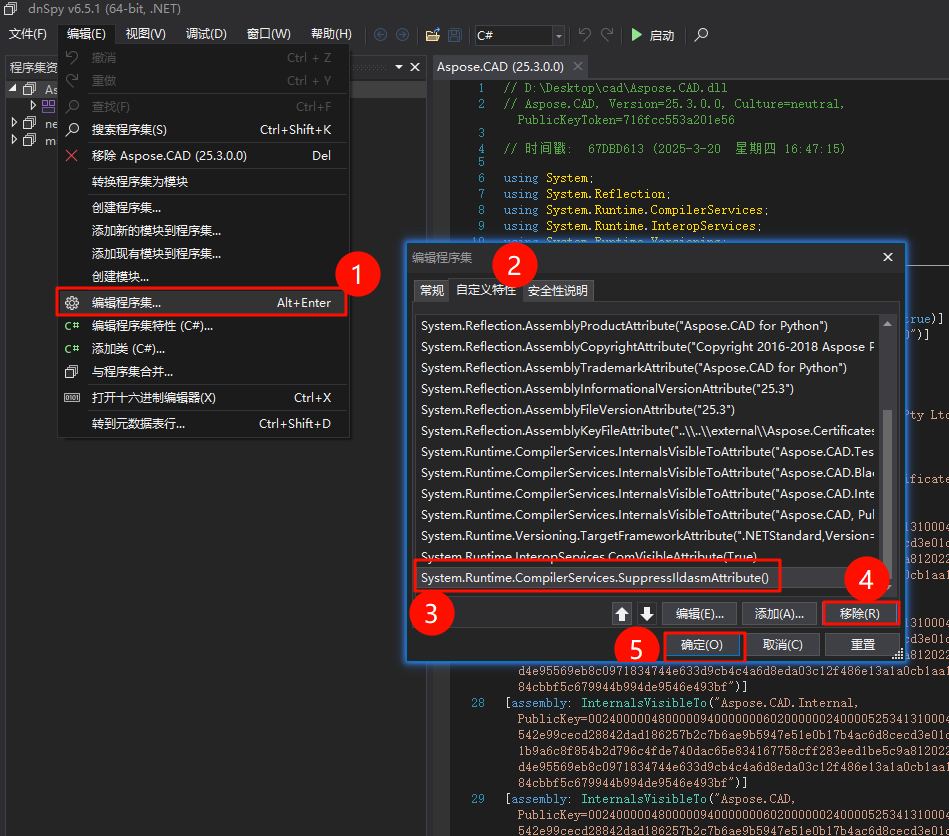949x836 pixels.
Task: Select the AssemblyProductAttribute list entry
Action: [646, 326]
